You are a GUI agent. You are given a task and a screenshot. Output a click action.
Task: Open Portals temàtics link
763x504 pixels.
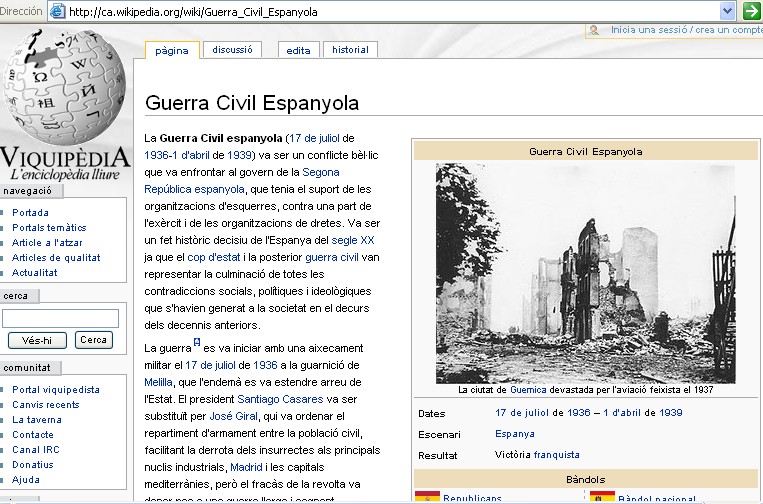pos(49,228)
